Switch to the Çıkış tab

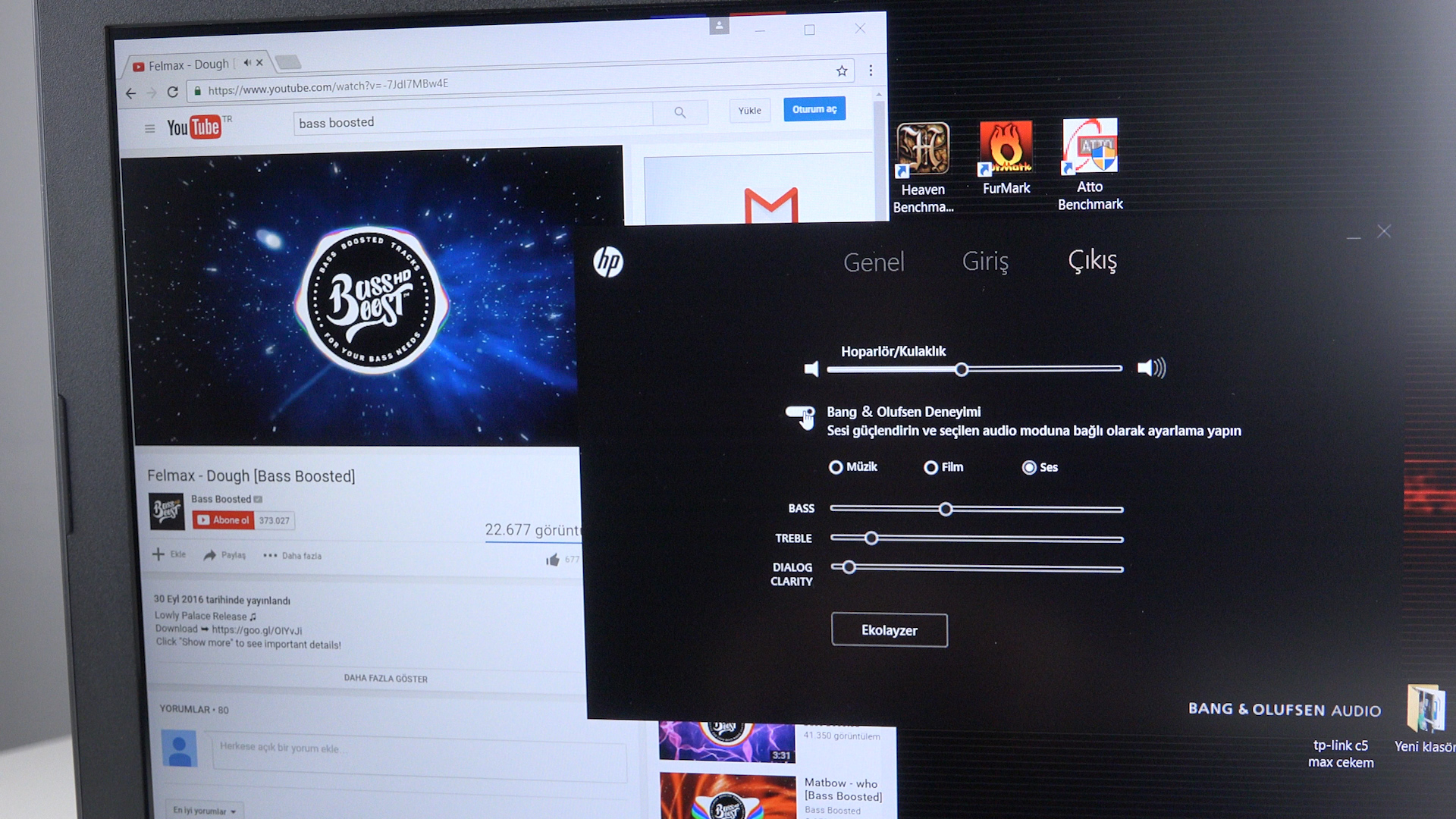pyautogui.click(x=1092, y=260)
